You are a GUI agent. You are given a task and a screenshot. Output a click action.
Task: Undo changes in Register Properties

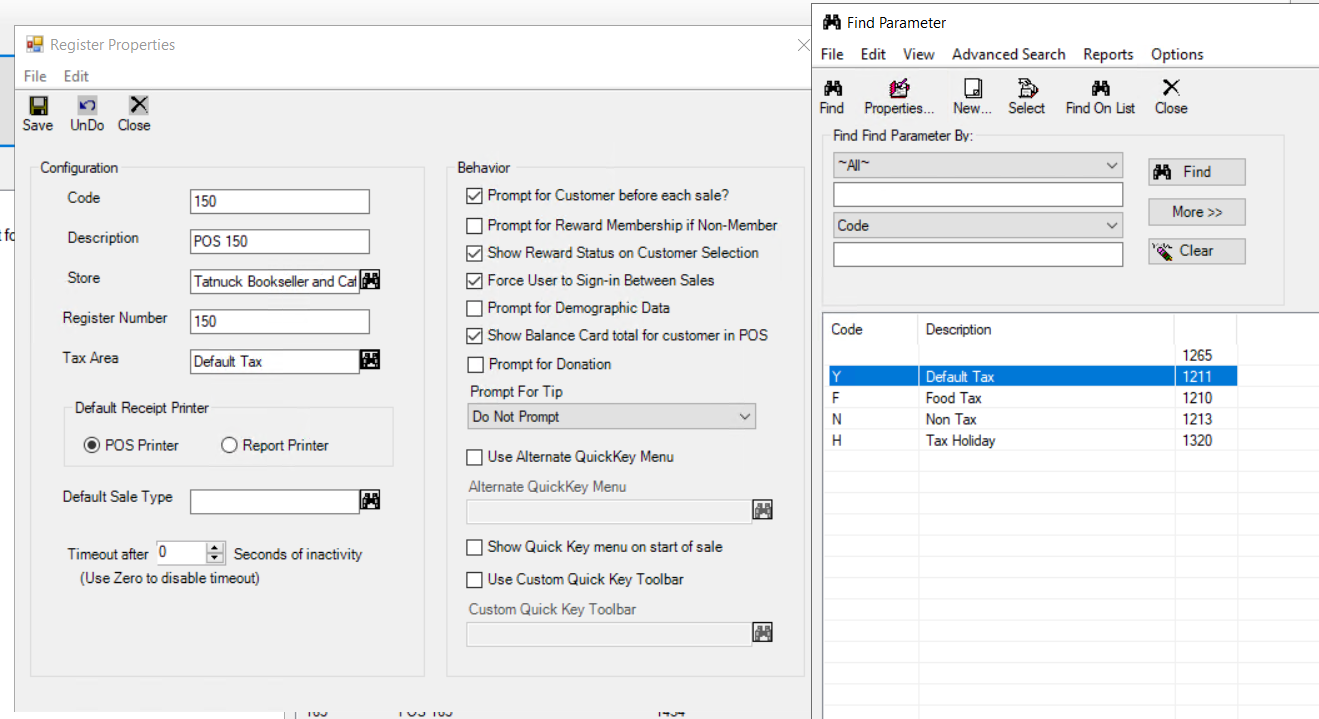[87, 114]
